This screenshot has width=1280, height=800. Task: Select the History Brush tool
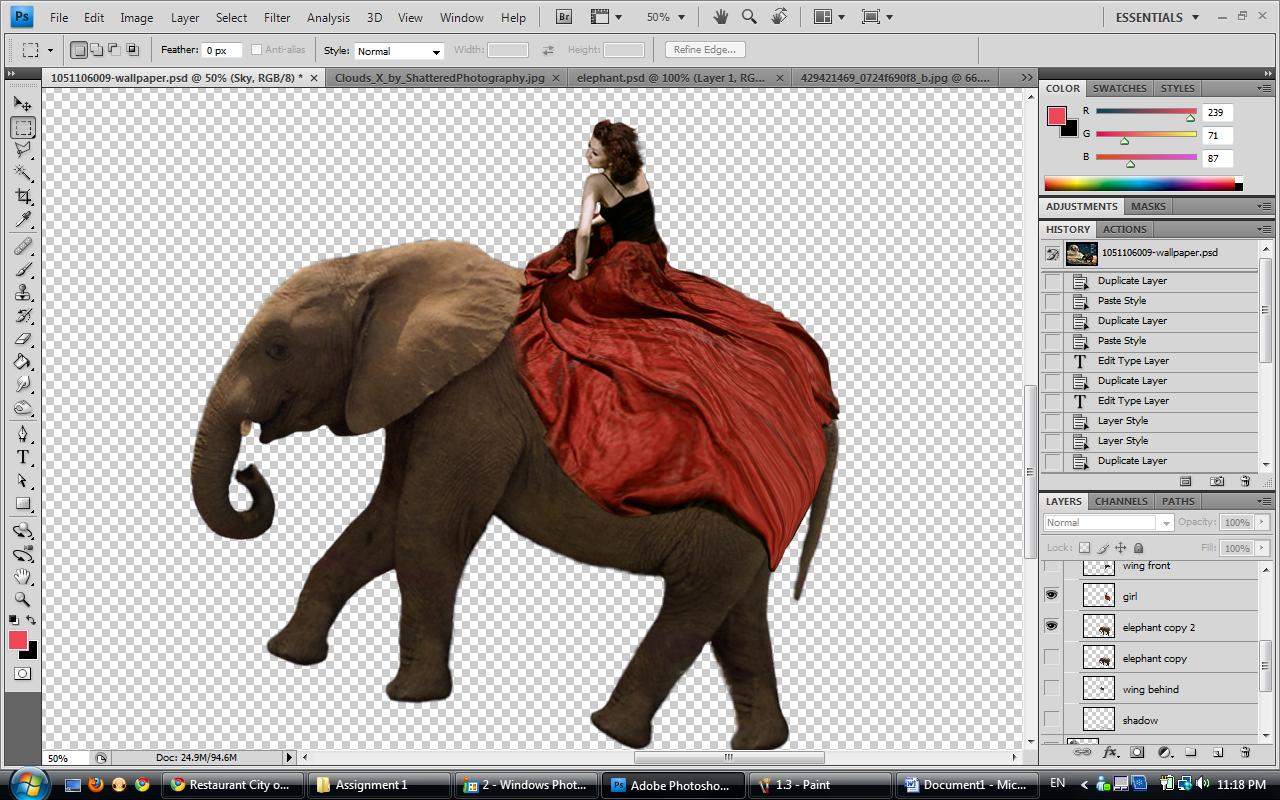point(23,316)
